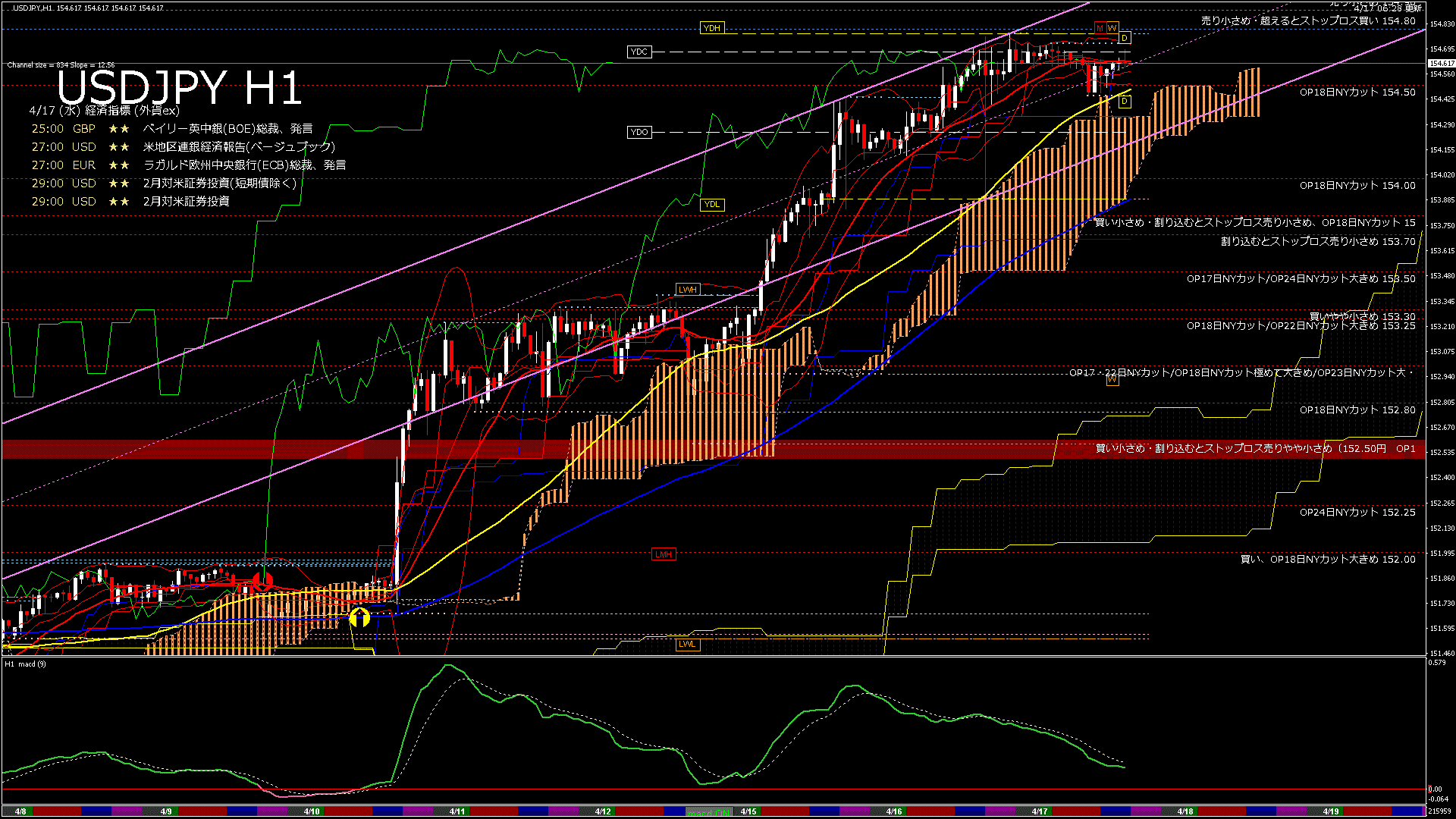The image size is (1456, 819).
Task: Click the 'H1 macd (9)' indicator label
Action: coord(26,664)
